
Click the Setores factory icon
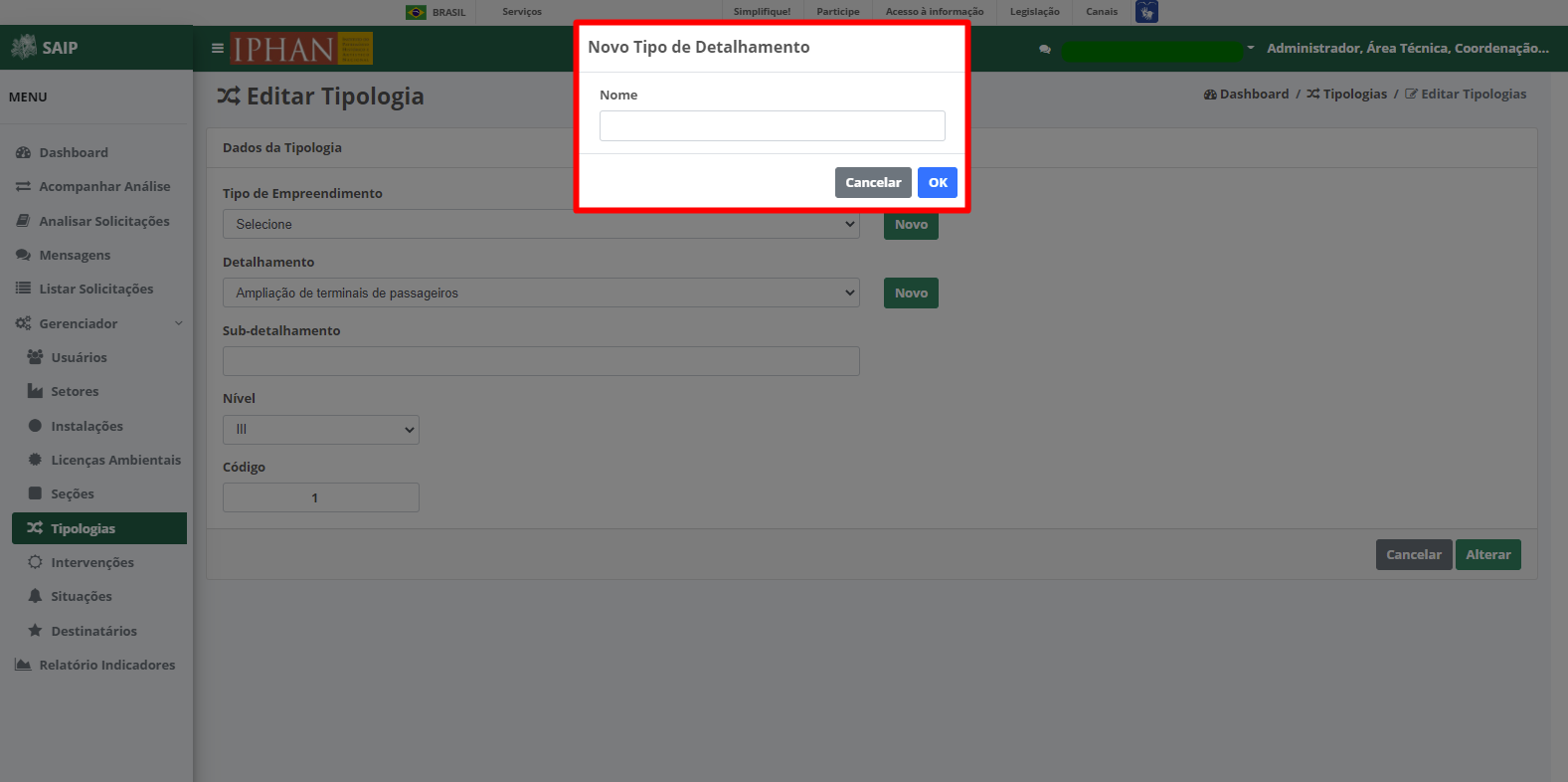point(35,391)
